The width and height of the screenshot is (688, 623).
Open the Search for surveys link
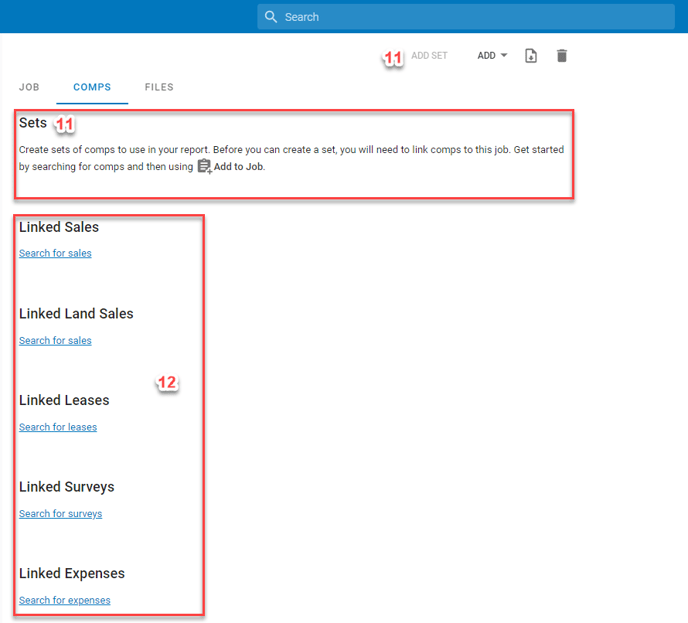pos(60,514)
